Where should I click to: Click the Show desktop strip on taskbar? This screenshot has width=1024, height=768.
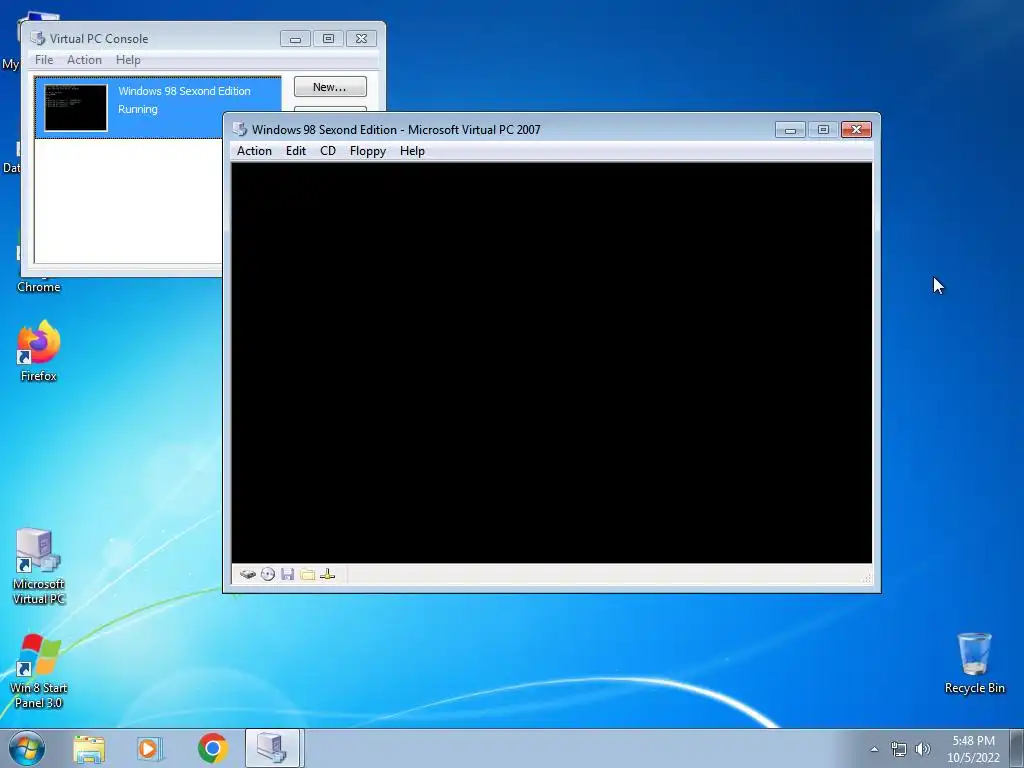pos(1017,748)
